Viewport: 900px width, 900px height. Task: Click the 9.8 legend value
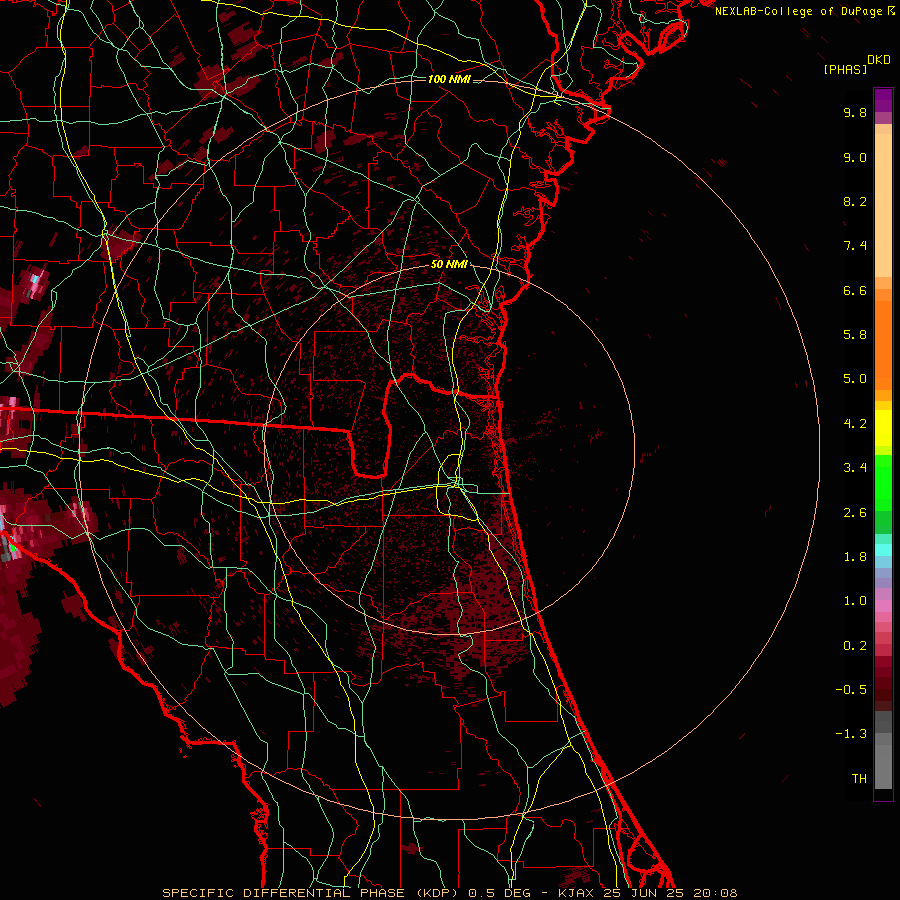(855, 112)
